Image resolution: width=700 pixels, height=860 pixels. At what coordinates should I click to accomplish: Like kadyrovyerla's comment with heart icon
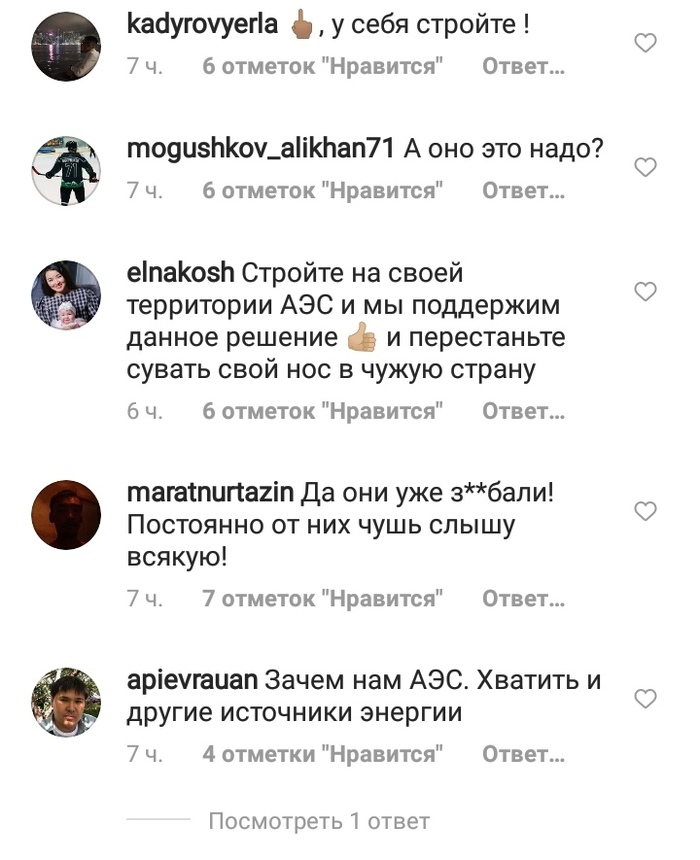[x=645, y=43]
